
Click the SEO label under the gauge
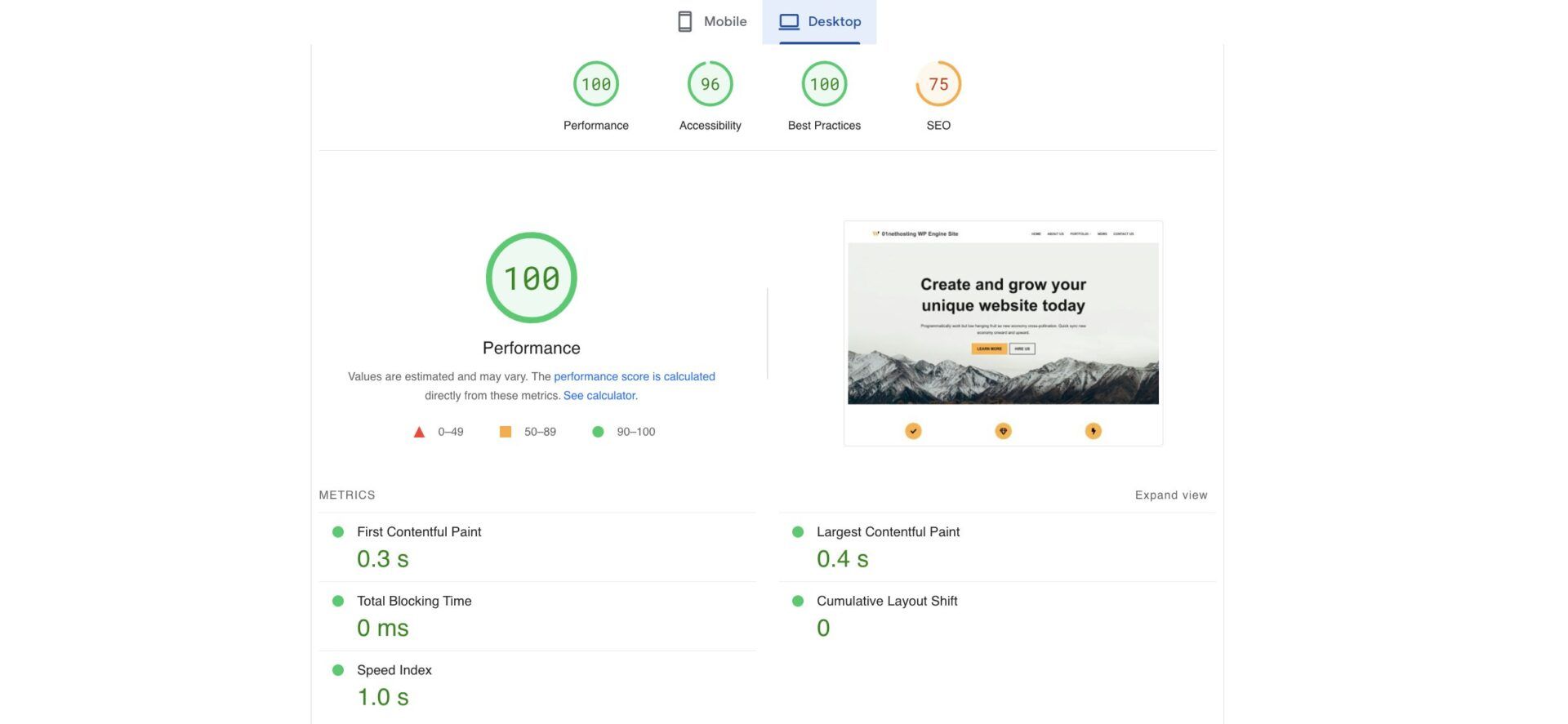938,126
